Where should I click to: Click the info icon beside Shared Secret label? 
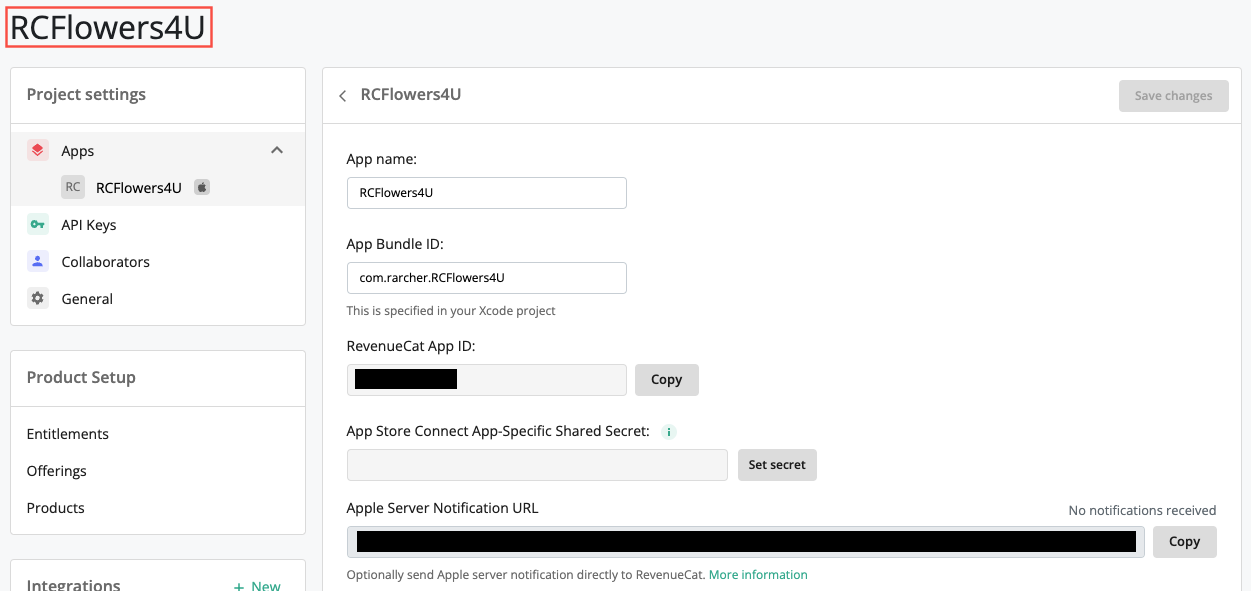[x=669, y=432]
